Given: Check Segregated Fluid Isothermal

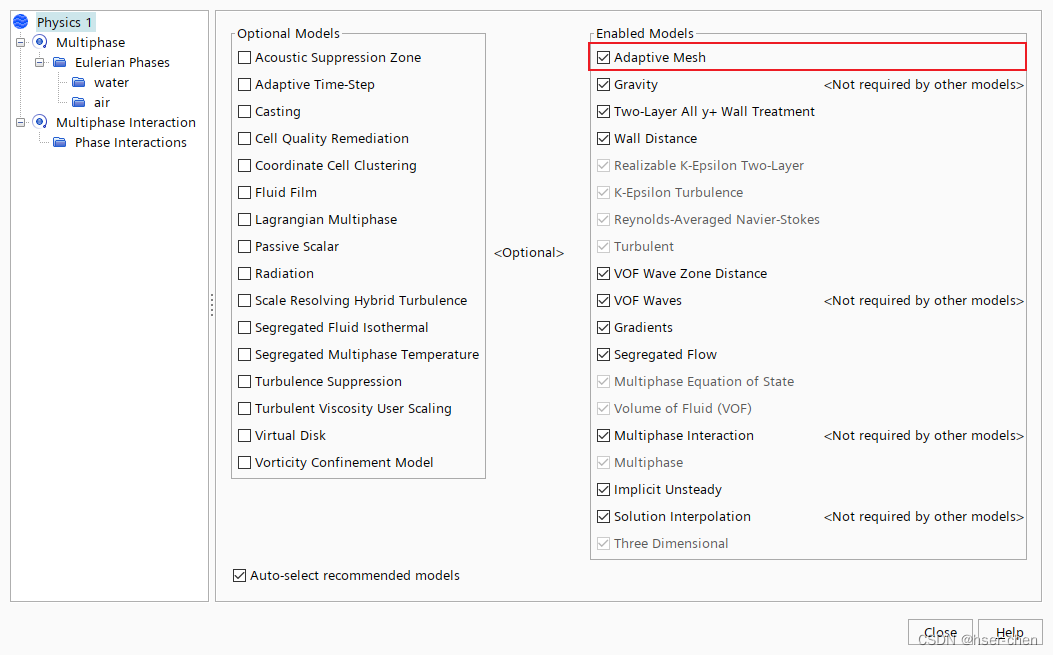Looking at the screenshot, I should [x=244, y=327].
